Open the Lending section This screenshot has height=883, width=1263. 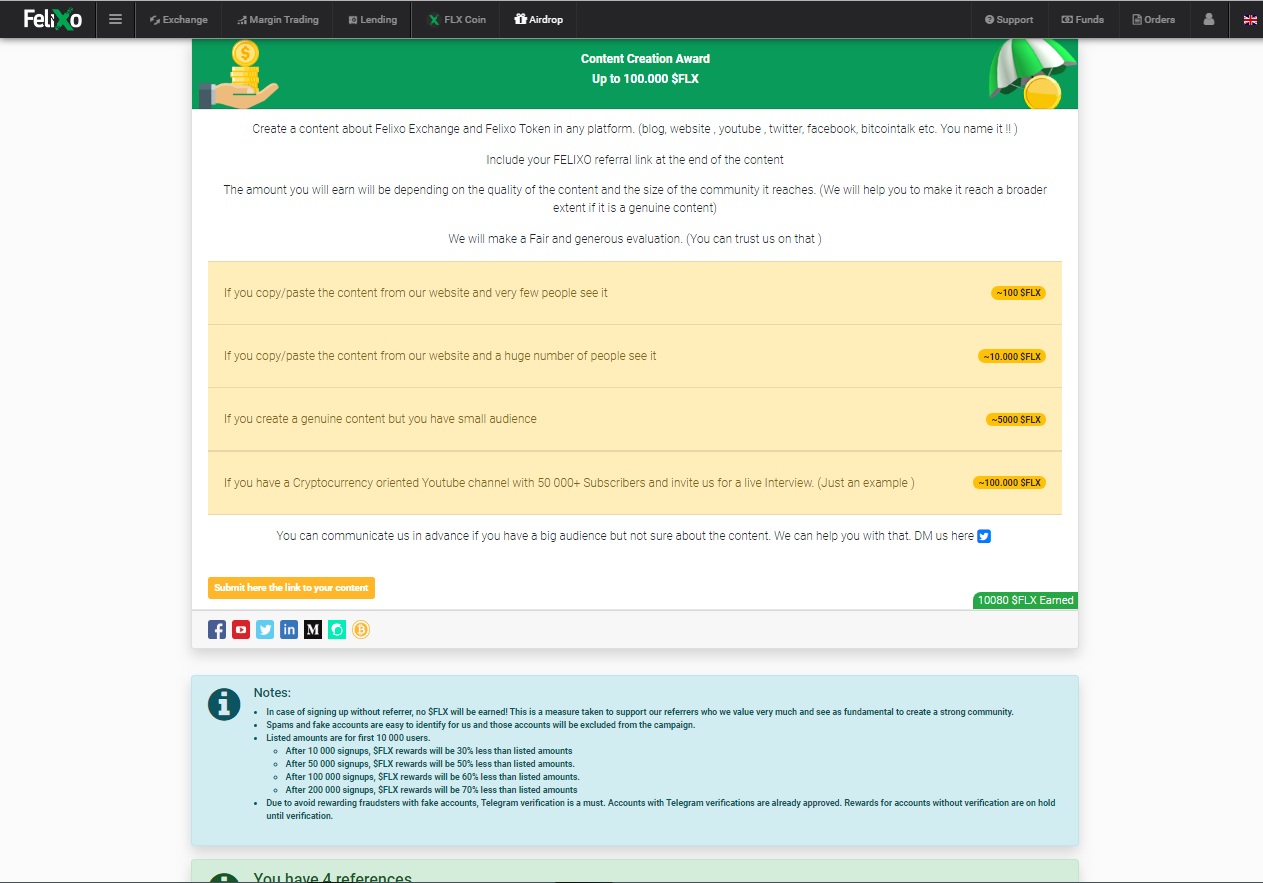click(x=372, y=19)
